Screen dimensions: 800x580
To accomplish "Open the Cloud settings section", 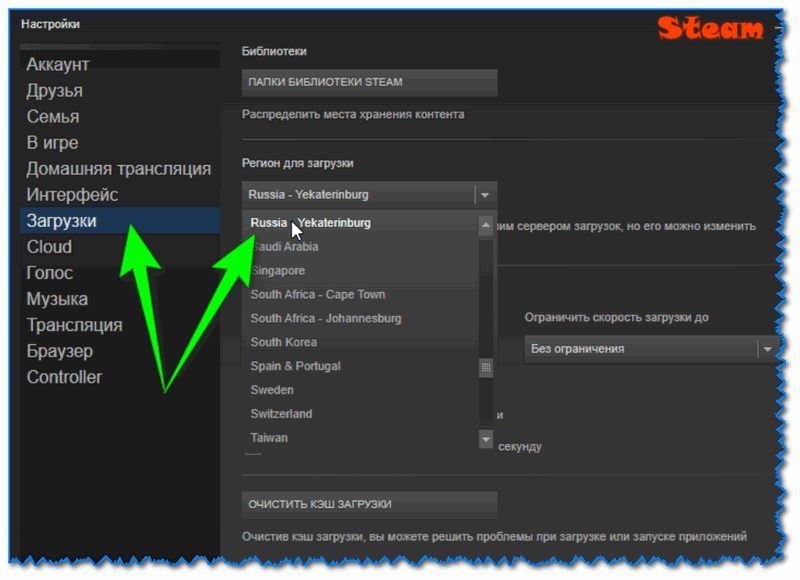I will pos(120,246).
